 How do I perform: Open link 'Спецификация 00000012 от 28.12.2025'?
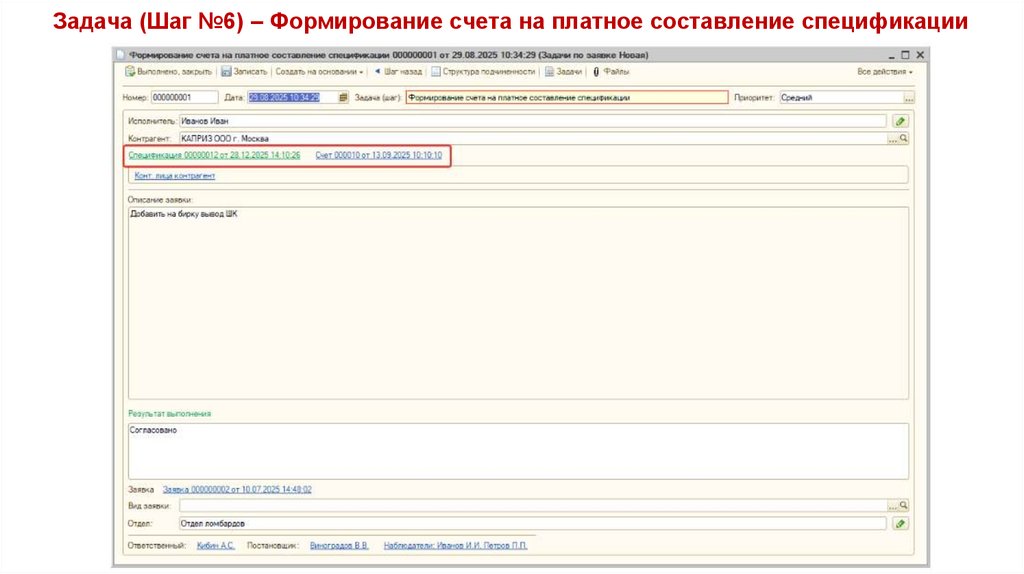214,155
